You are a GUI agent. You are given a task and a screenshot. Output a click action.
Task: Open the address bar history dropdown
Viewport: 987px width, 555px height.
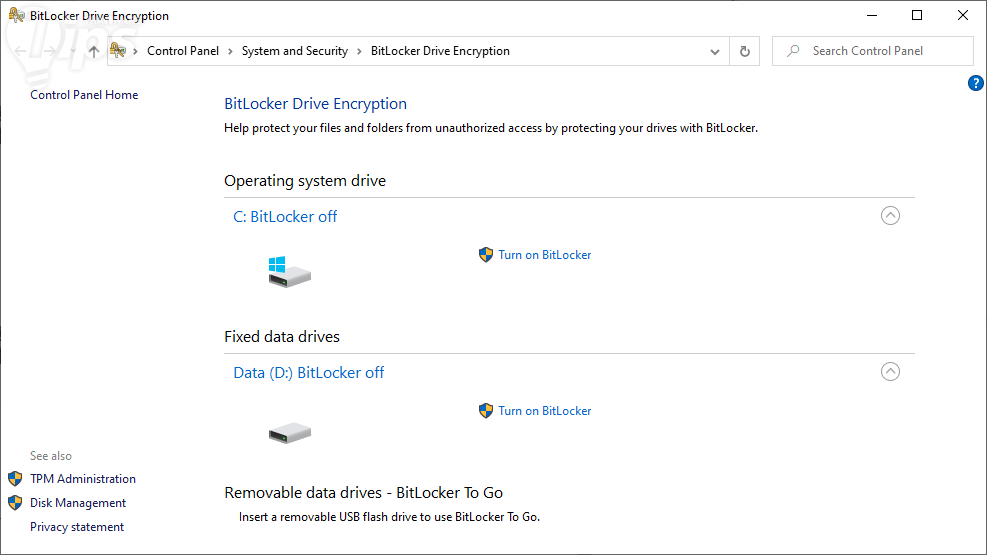[x=715, y=51]
